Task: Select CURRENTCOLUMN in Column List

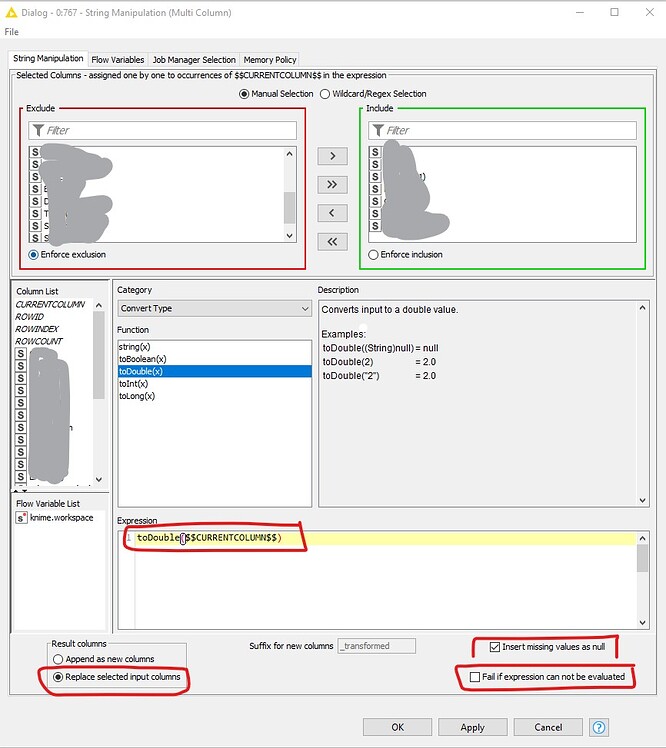Action: [50, 304]
